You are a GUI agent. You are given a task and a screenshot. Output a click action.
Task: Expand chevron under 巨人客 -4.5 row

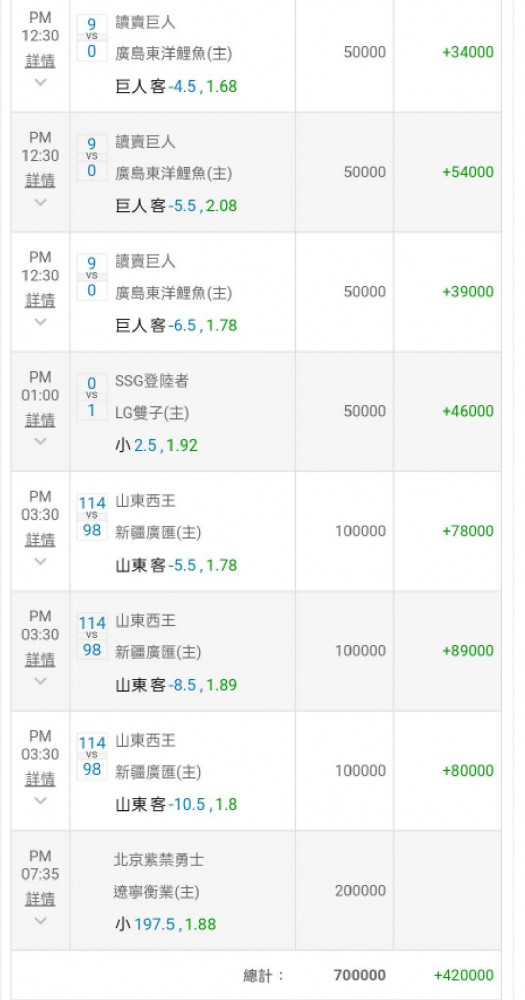(40, 82)
